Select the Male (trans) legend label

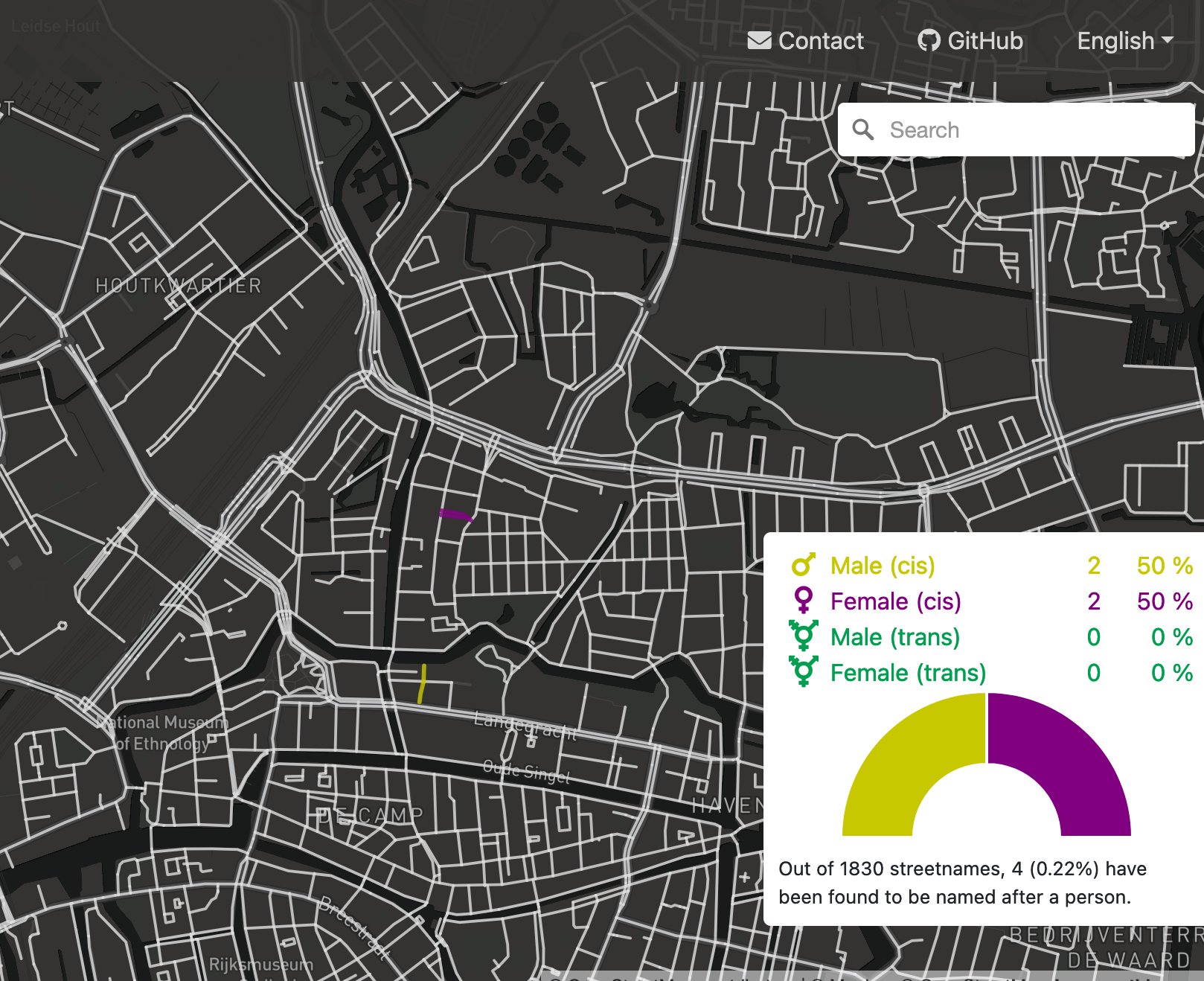click(x=895, y=637)
